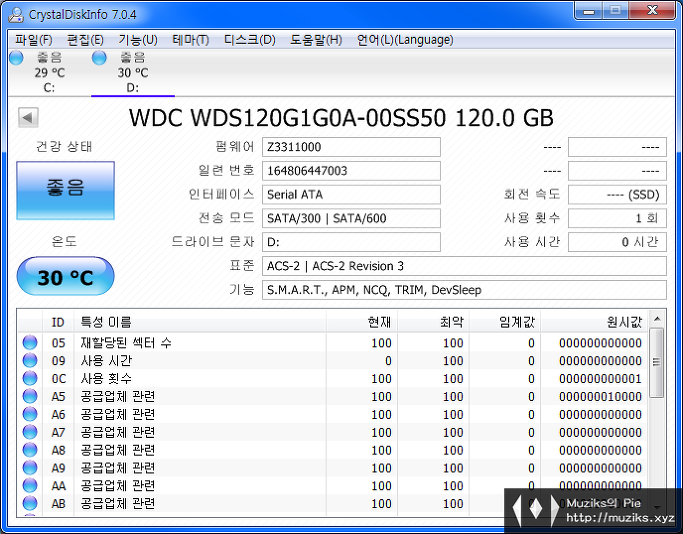Click the drive letter field D:

[351, 242]
